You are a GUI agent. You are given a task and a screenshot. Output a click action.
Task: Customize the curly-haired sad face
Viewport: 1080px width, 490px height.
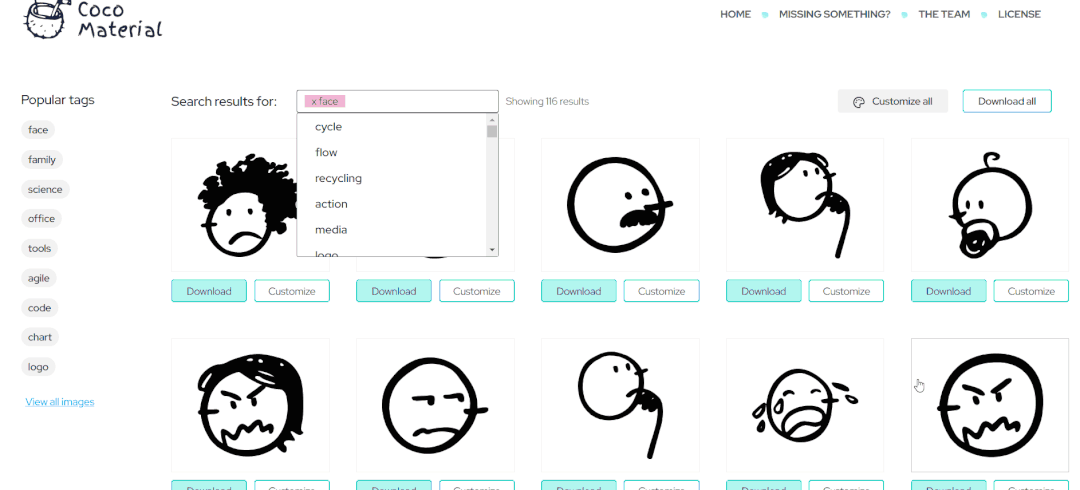click(x=292, y=291)
